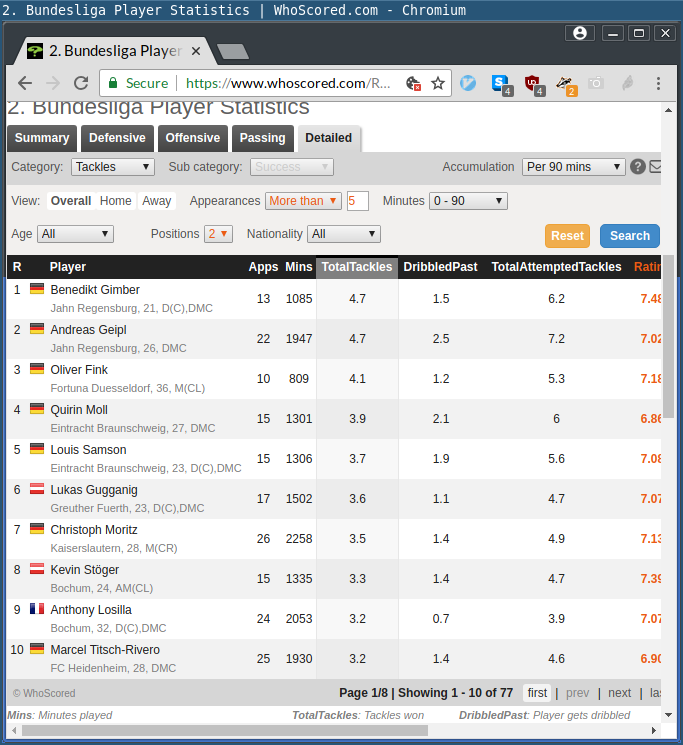Screen dimensions: 683x745
Task: Click the prev page link
Action: [x=577, y=693]
